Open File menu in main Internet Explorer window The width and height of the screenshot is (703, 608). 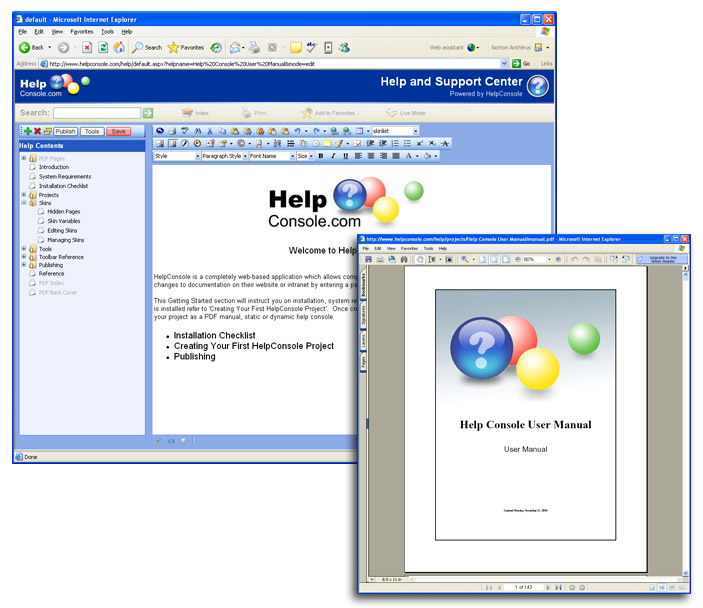pyautogui.click(x=23, y=31)
